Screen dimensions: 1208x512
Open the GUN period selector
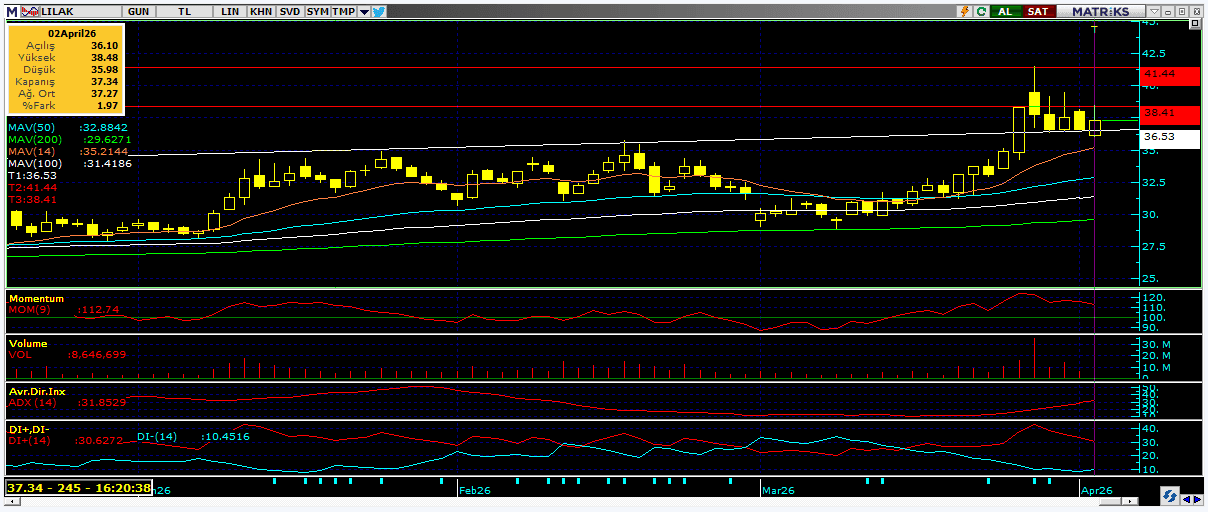tap(140, 11)
